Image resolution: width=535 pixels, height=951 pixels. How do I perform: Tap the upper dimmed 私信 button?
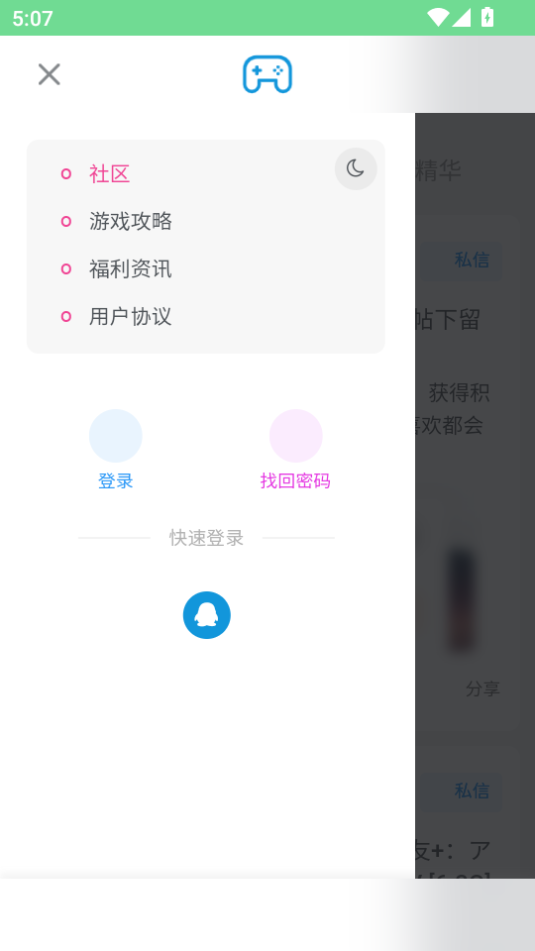pyautogui.click(x=472, y=260)
